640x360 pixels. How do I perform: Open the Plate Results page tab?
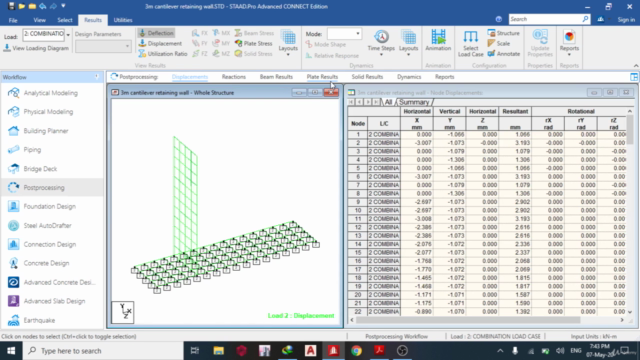point(322,77)
